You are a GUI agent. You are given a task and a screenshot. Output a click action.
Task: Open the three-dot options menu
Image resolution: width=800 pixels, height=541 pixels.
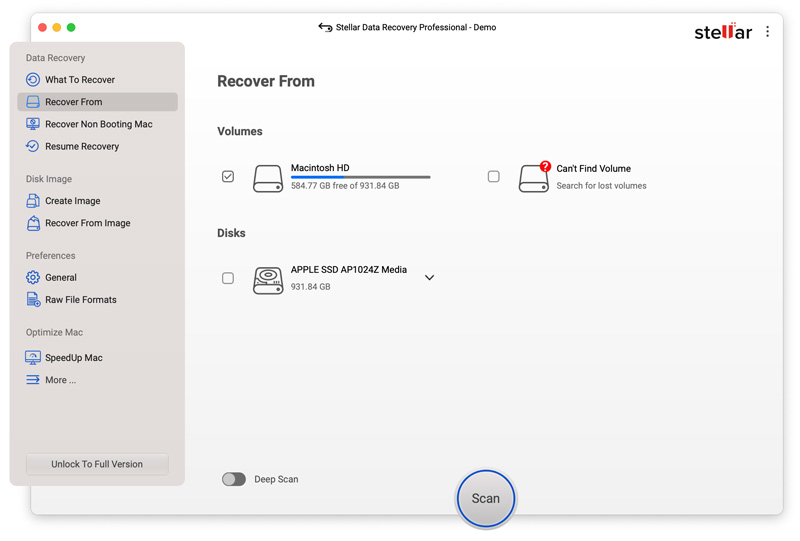(x=767, y=32)
